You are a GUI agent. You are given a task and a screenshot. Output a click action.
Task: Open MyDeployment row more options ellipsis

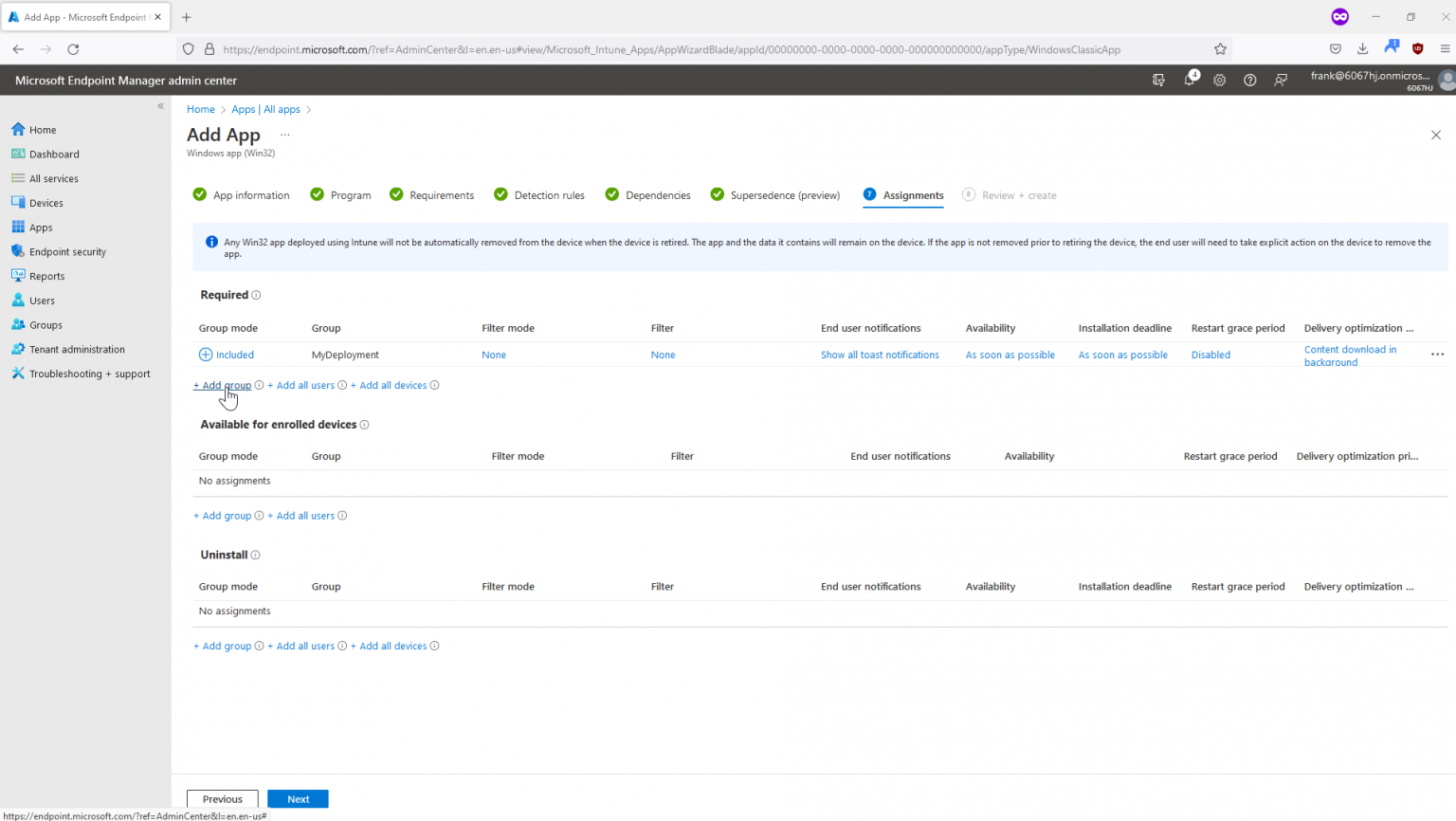click(x=1437, y=355)
